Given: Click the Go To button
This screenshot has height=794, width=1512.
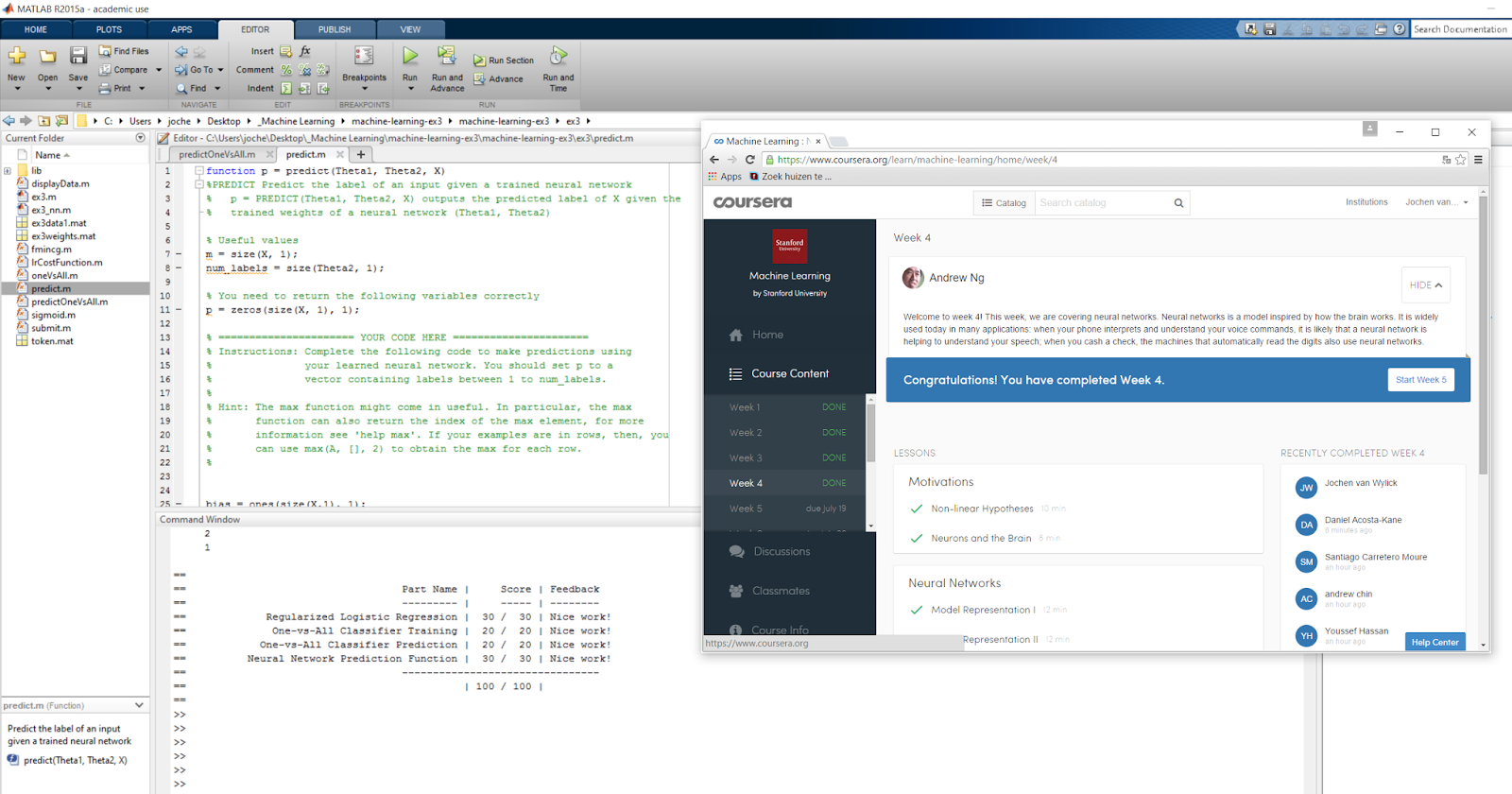Looking at the screenshot, I should tap(195, 70).
